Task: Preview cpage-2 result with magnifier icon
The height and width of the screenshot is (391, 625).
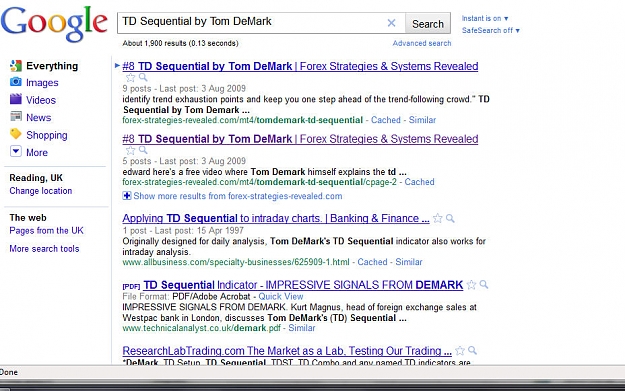Action: coord(143,150)
